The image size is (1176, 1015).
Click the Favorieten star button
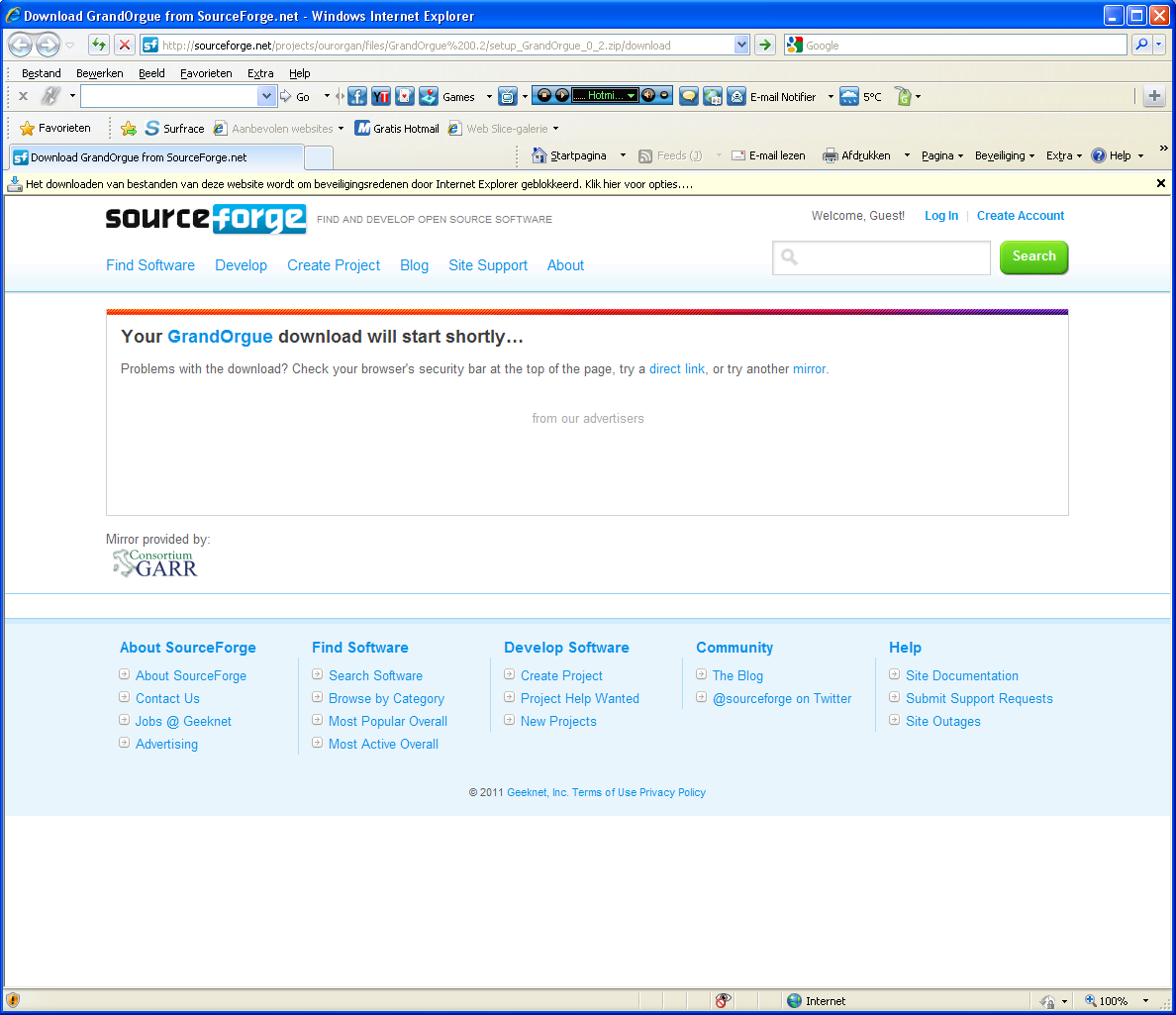coord(55,129)
